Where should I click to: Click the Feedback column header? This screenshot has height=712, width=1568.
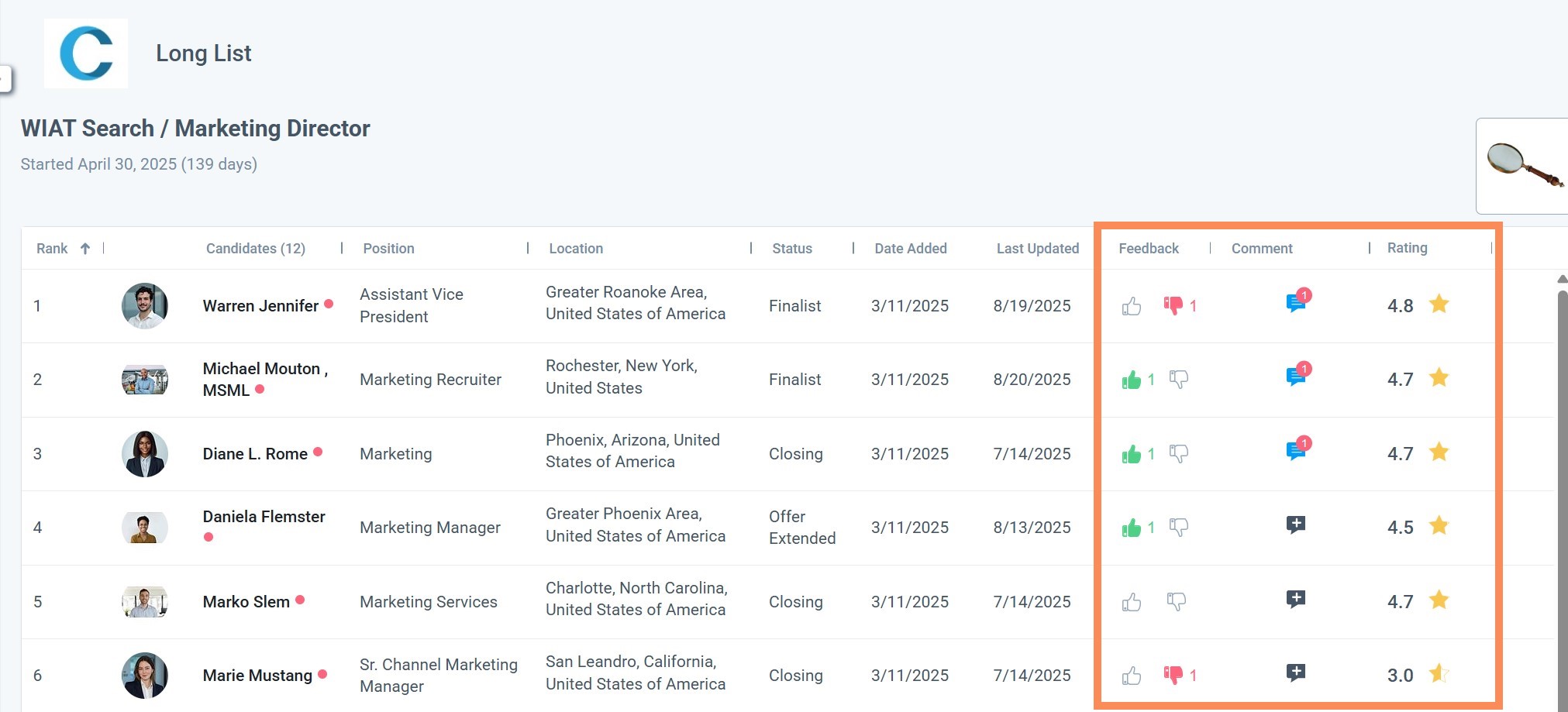1149,249
